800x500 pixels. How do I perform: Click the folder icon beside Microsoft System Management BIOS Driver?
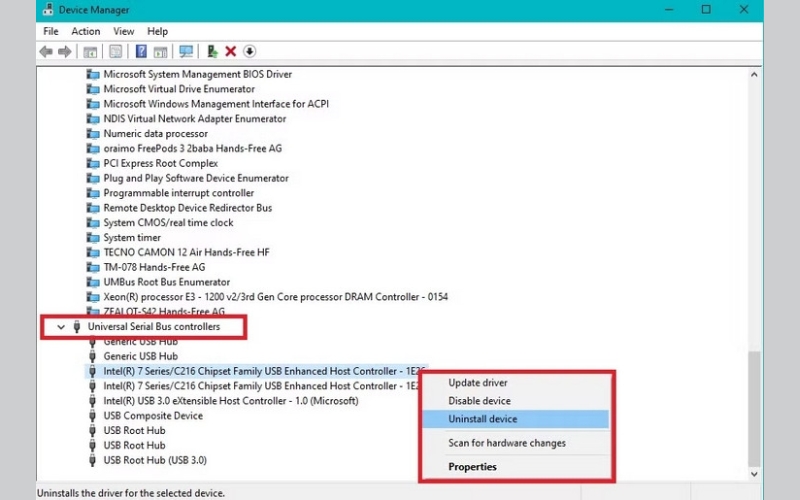pyautogui.click(x=93, y=74)
